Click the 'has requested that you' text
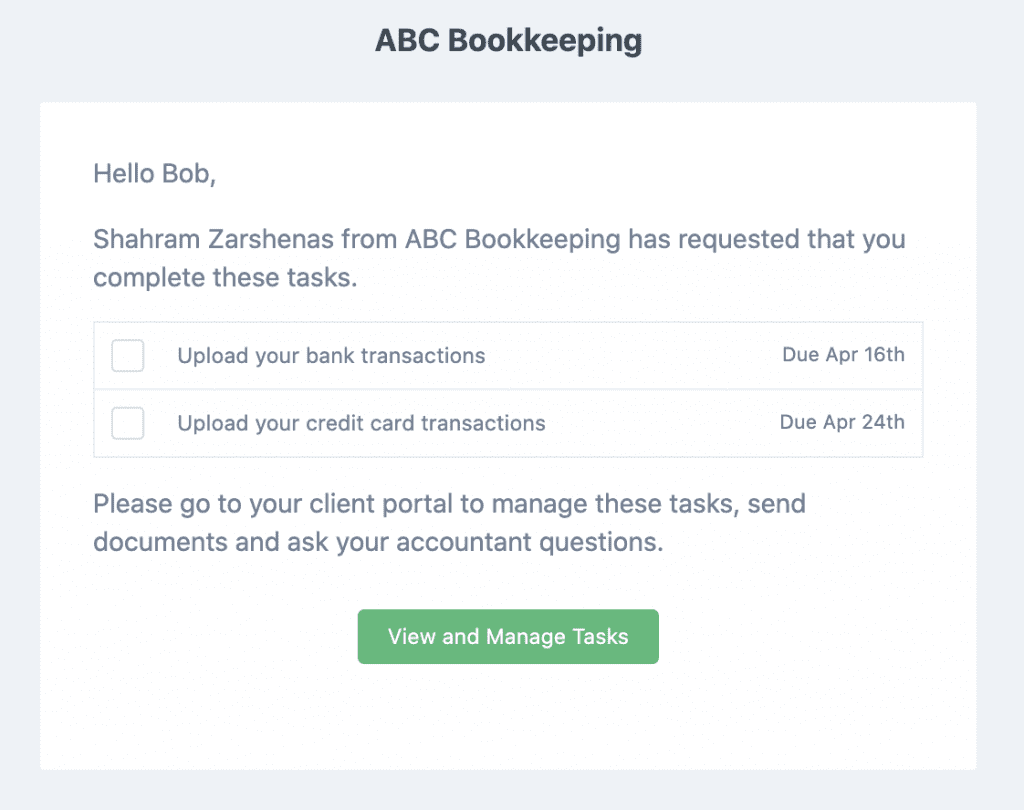Screen dimensions: 1024x810 click(x=767, y=240)
